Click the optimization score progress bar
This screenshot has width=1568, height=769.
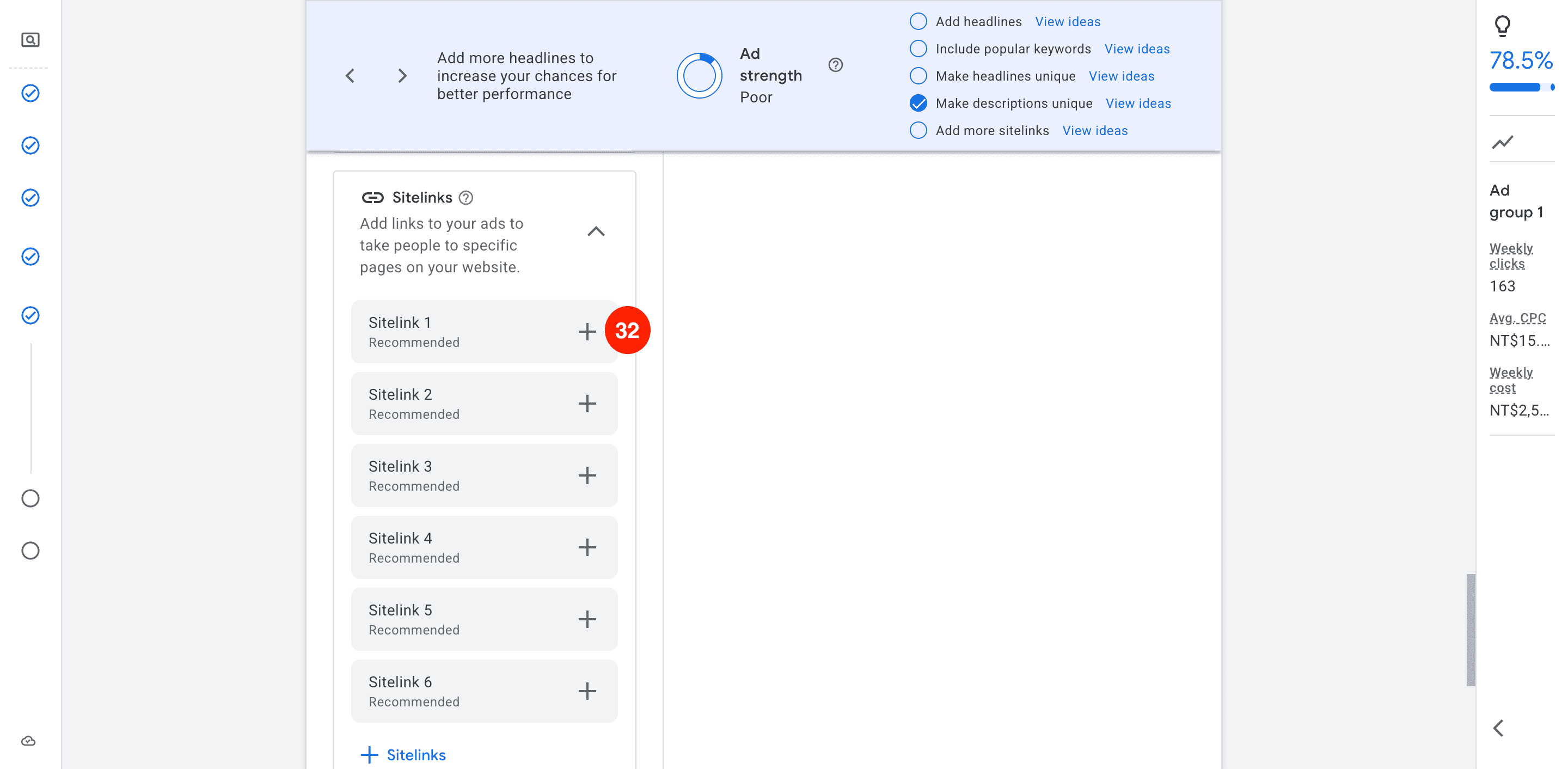point(1521,87)
